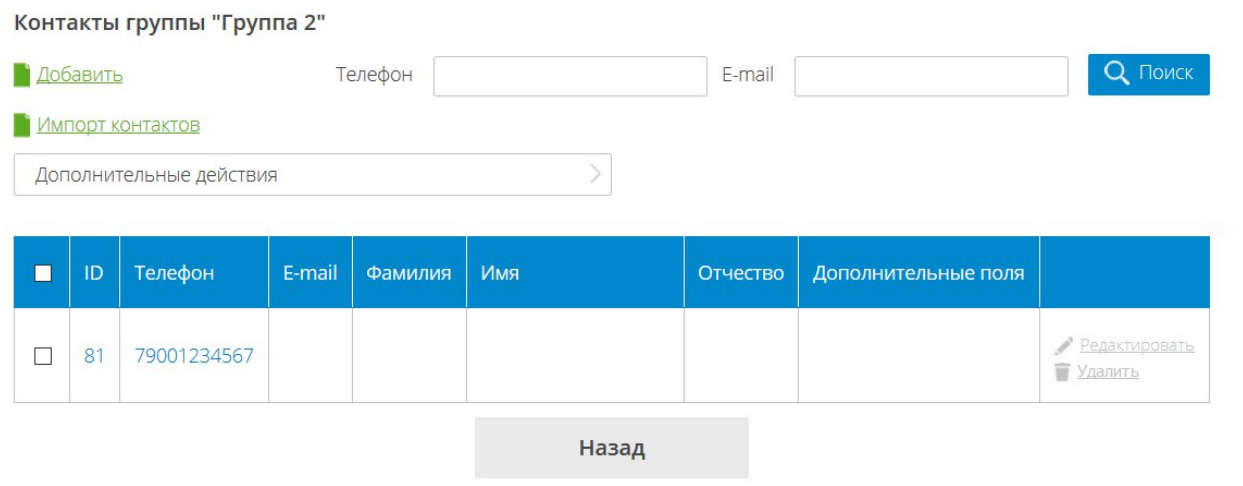Focus the E-mail search input field
1243x486 pixels.
tap(931, 76)
